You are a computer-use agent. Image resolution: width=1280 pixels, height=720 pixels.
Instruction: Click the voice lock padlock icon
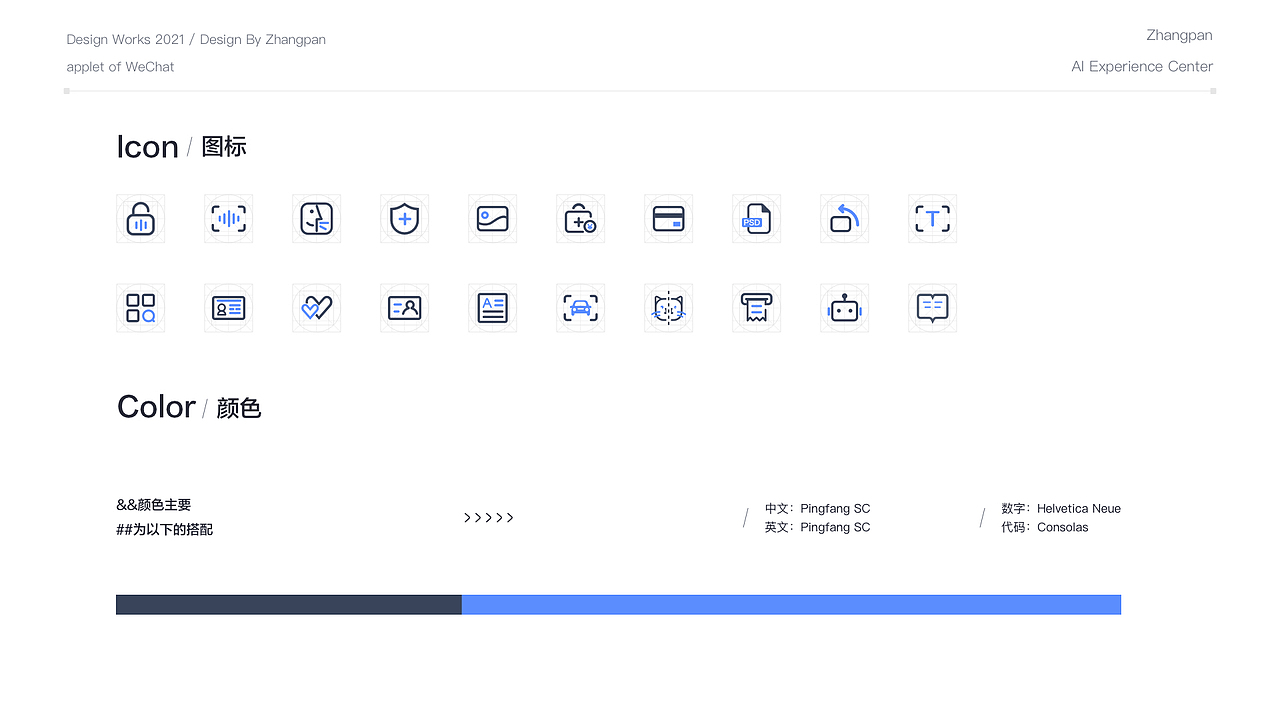pos(140,218)
